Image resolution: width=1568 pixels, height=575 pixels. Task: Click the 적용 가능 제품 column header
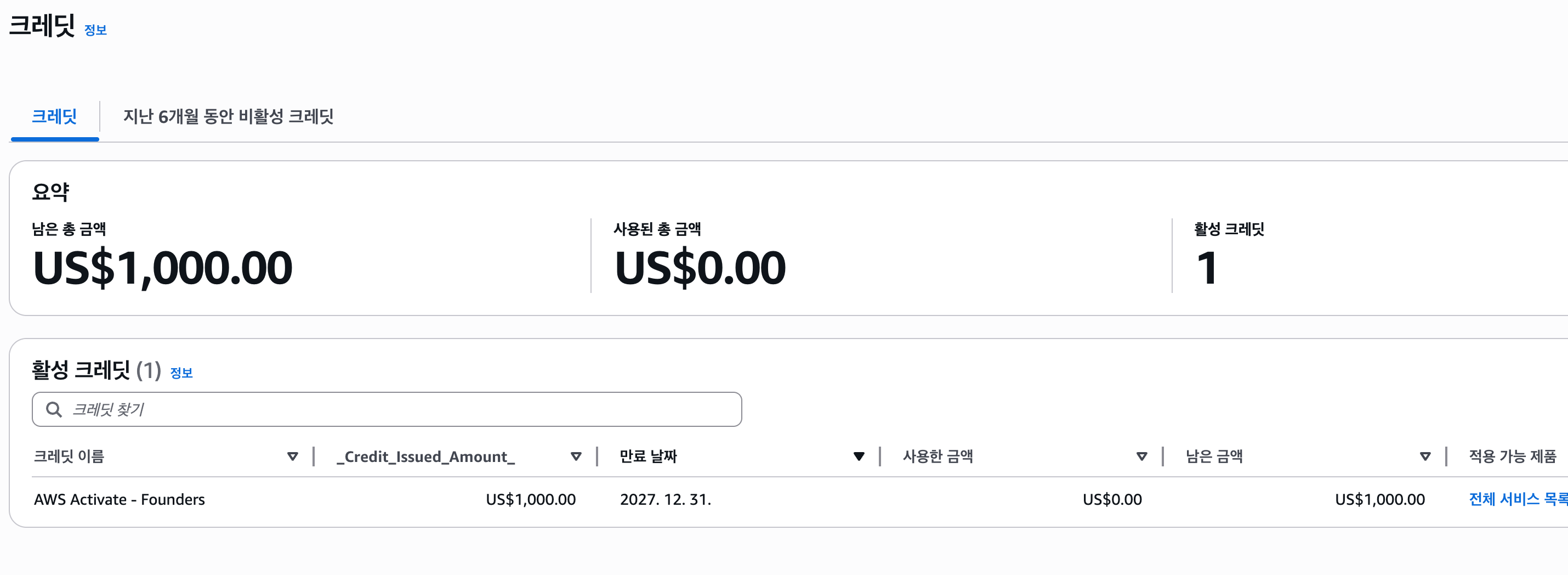[x=1513, y=456]
